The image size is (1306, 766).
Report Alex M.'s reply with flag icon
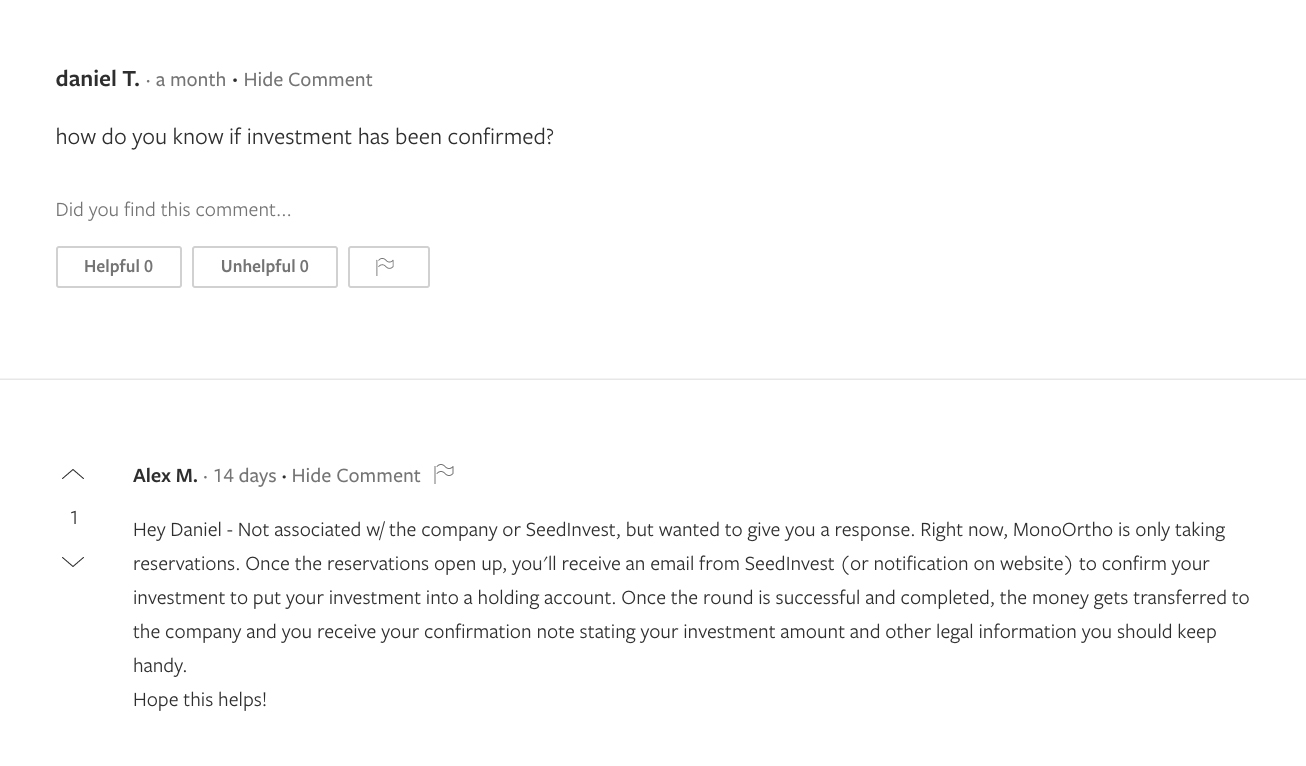coord(444,474)
